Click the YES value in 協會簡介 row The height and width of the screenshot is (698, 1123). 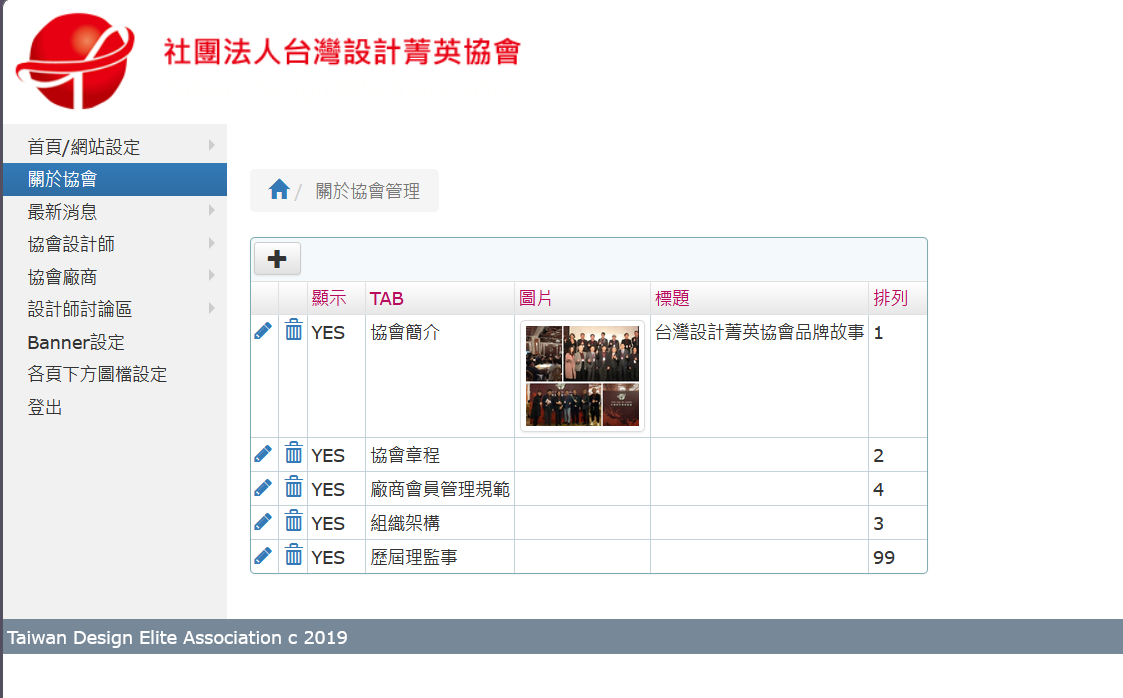328,333
